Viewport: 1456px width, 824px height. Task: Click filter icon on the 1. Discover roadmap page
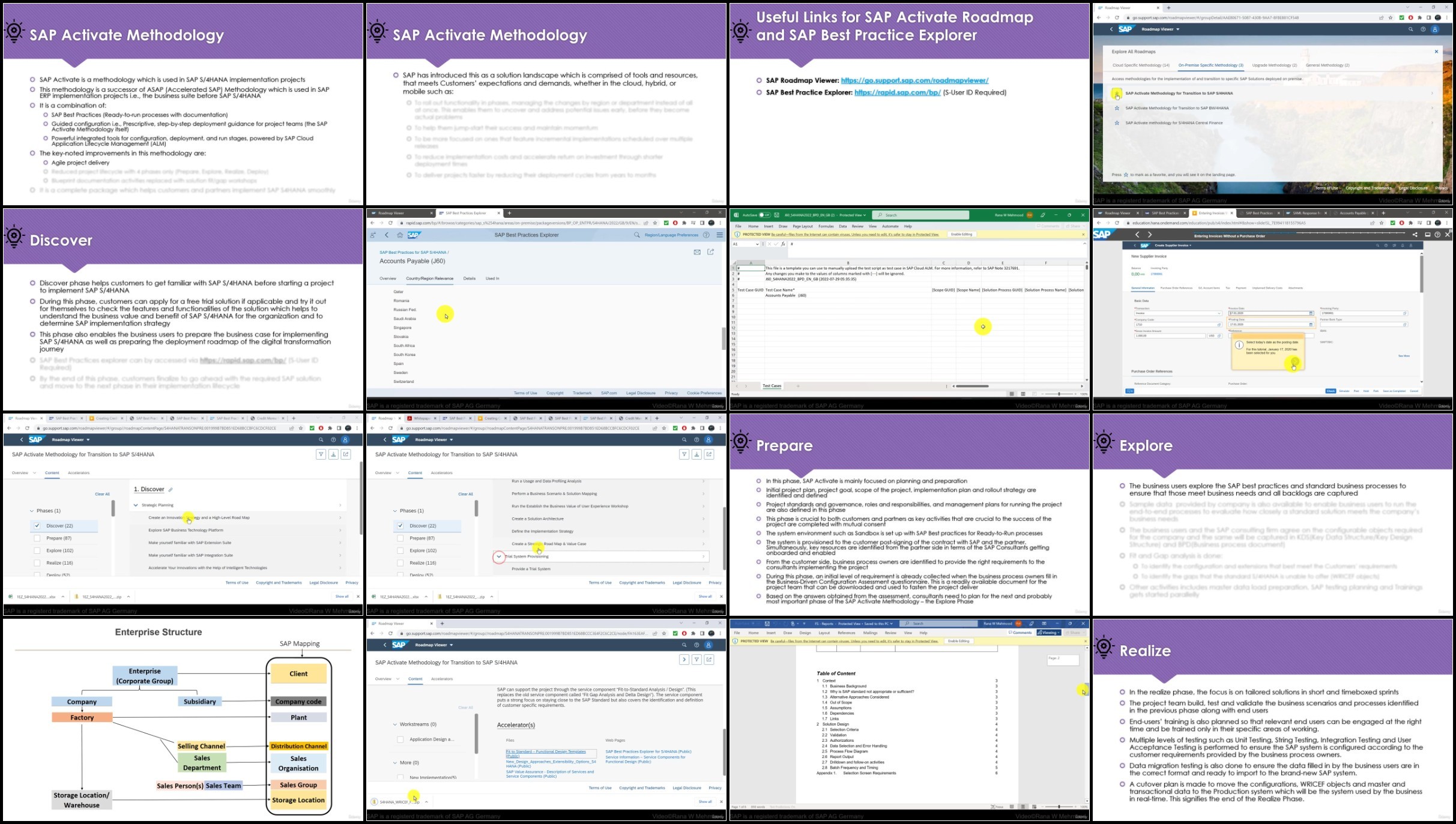pyautogui.click(x=321, y=454)
